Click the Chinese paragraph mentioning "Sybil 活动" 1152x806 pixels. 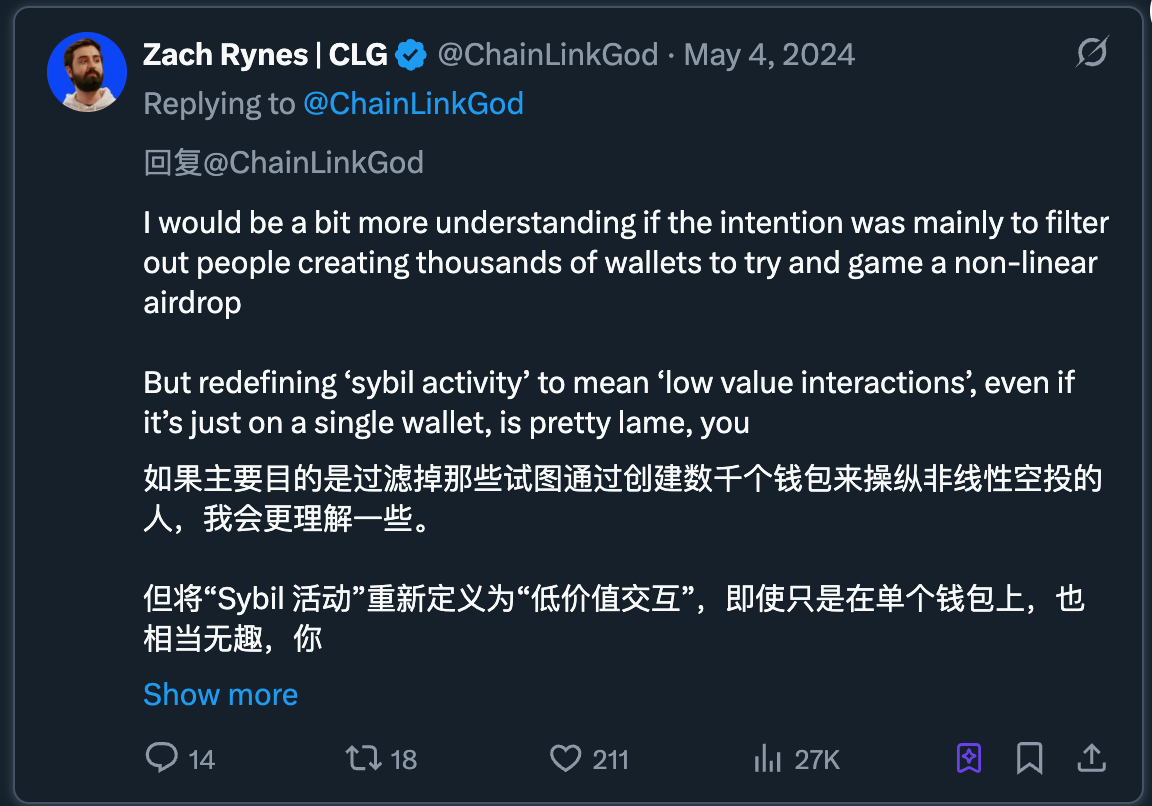point(614,618)
